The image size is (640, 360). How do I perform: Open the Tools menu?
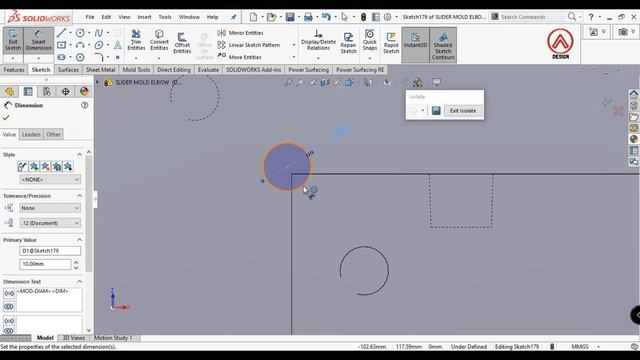(165, 17)
